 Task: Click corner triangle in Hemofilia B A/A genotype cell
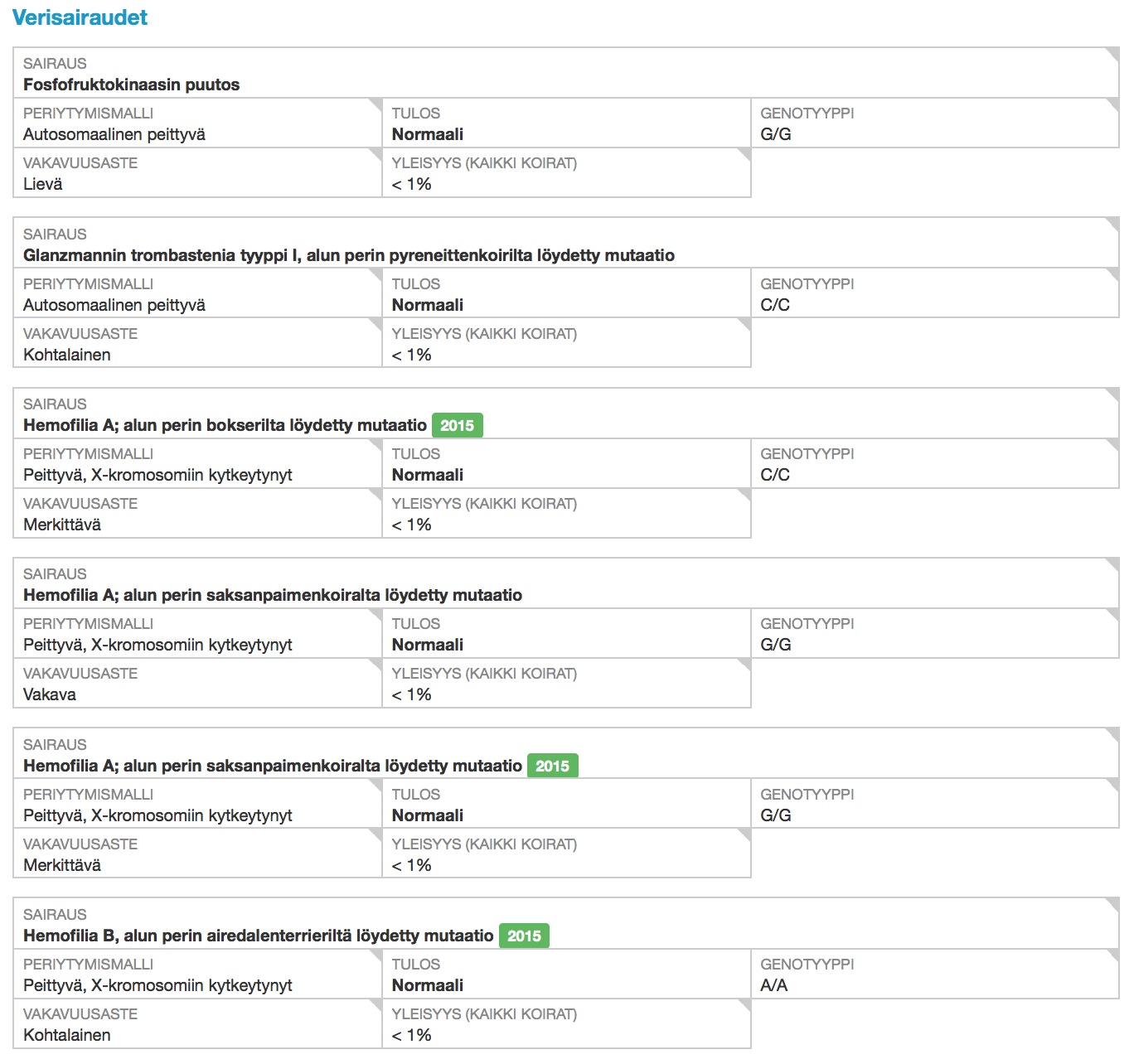point(1113,955)
